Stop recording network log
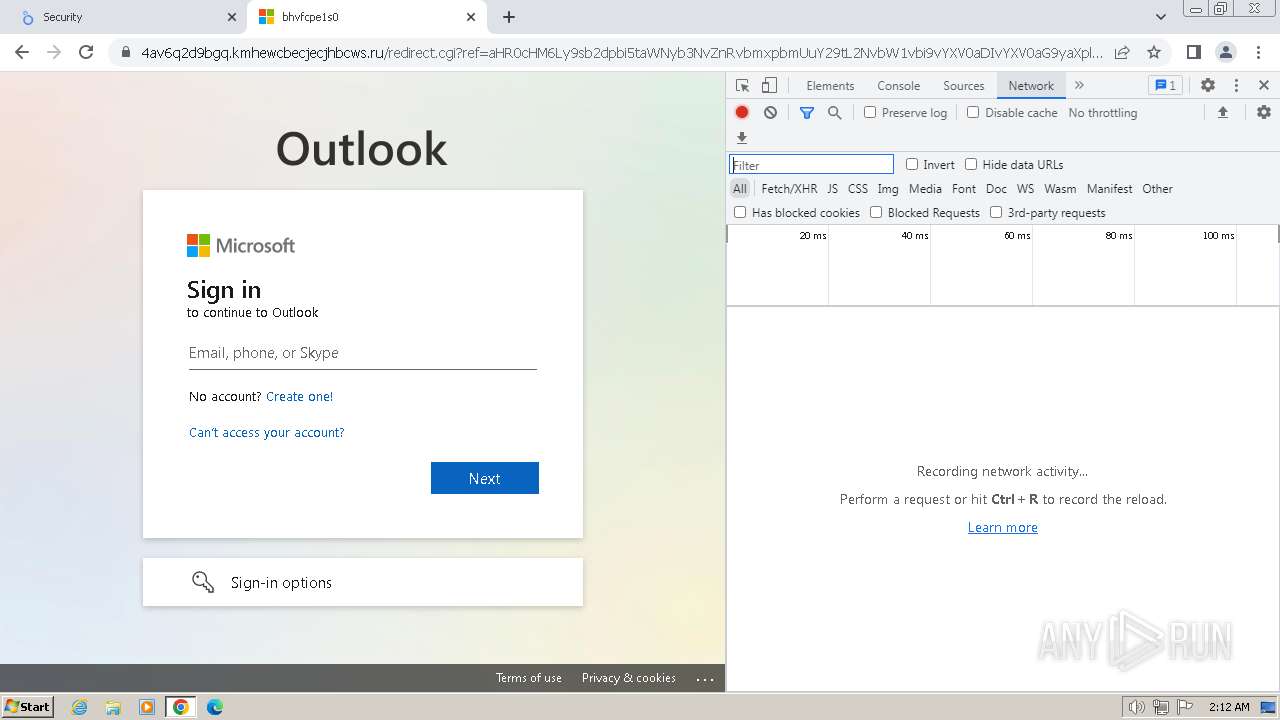This screenshot has height=720, width=1280. tap(742, 113)
